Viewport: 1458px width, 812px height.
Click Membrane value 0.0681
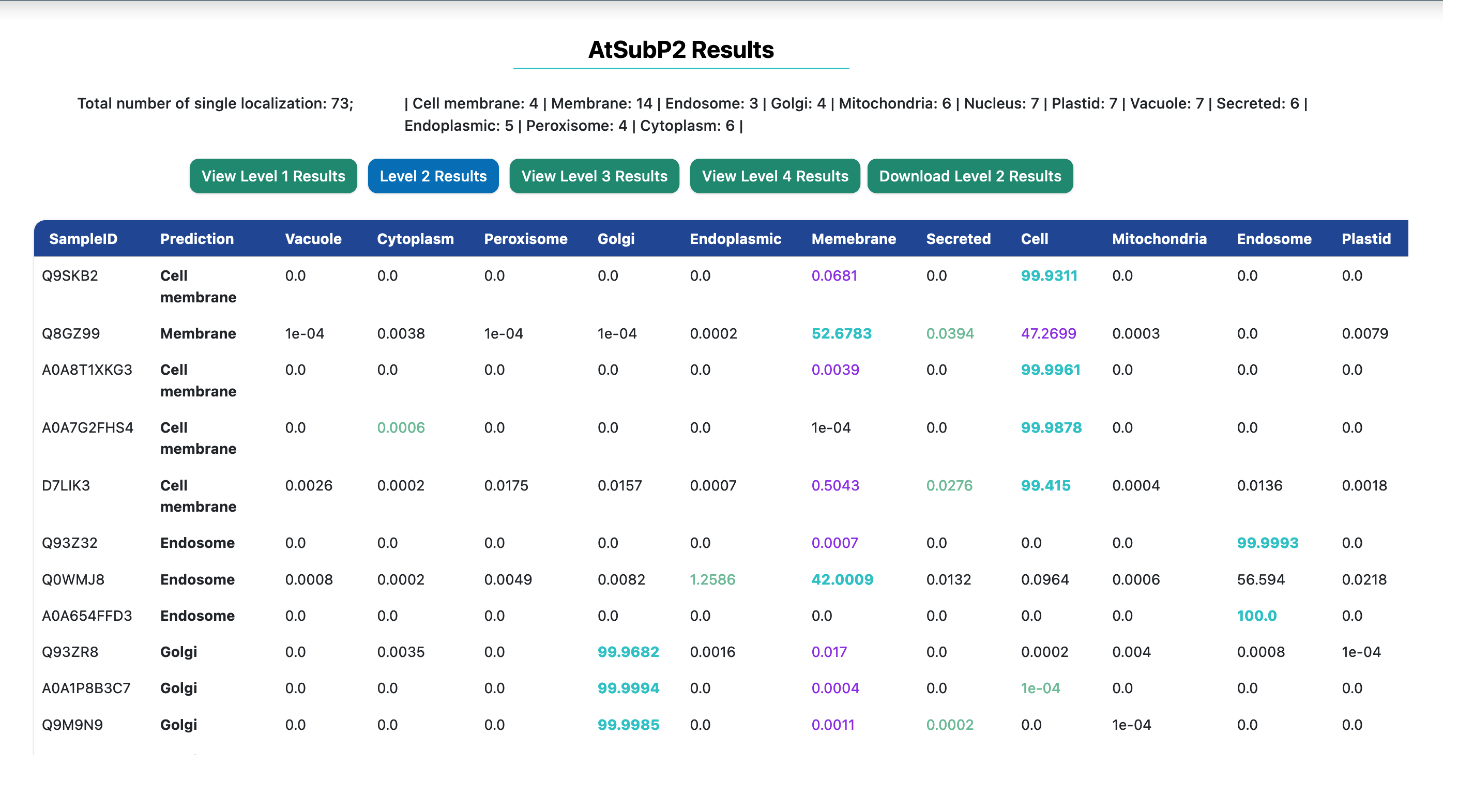(x=834, y=275)
